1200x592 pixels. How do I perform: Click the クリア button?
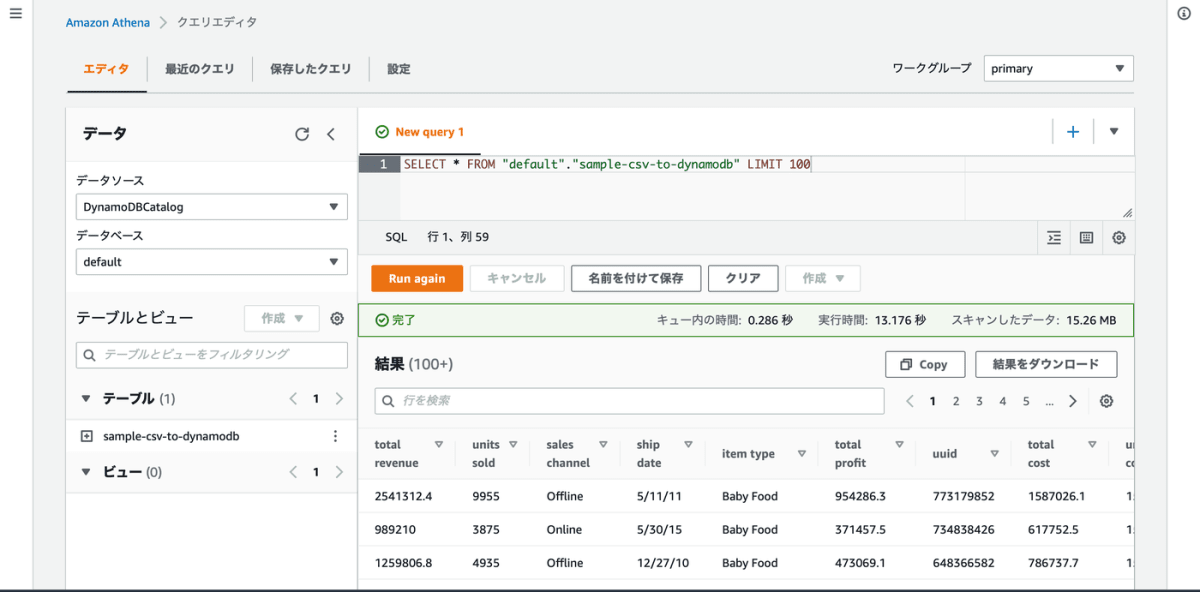click(x=743, y=278)
